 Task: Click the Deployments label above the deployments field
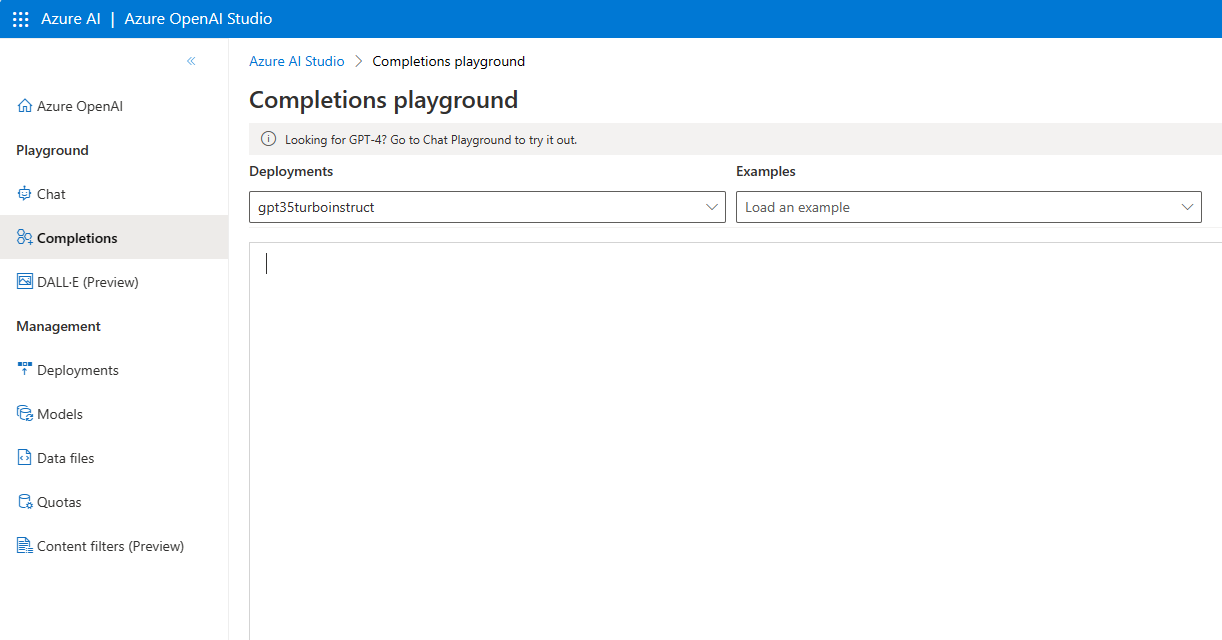click(x=291, y=171)
